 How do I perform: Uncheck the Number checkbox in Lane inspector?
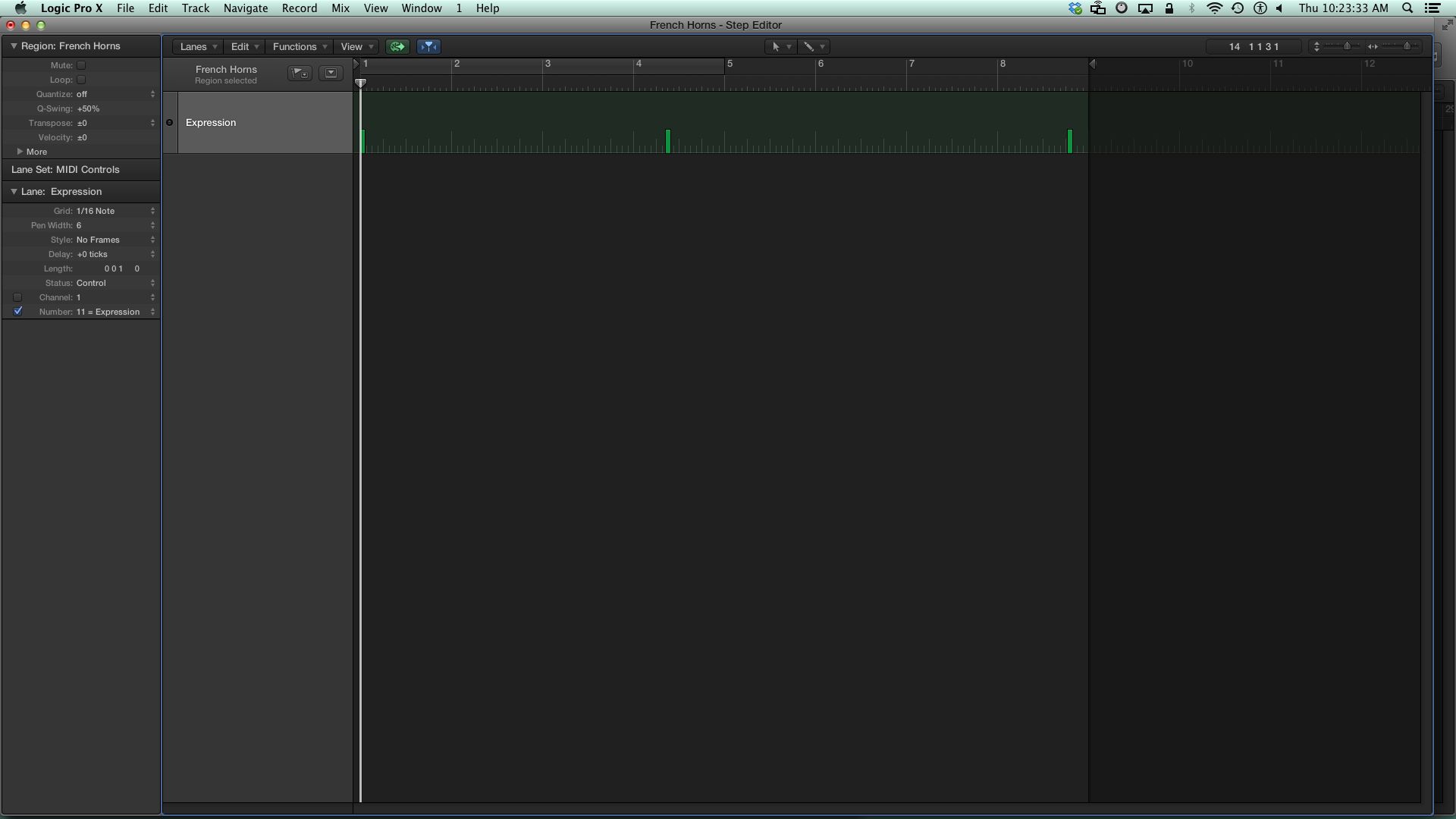click(17, 312)
